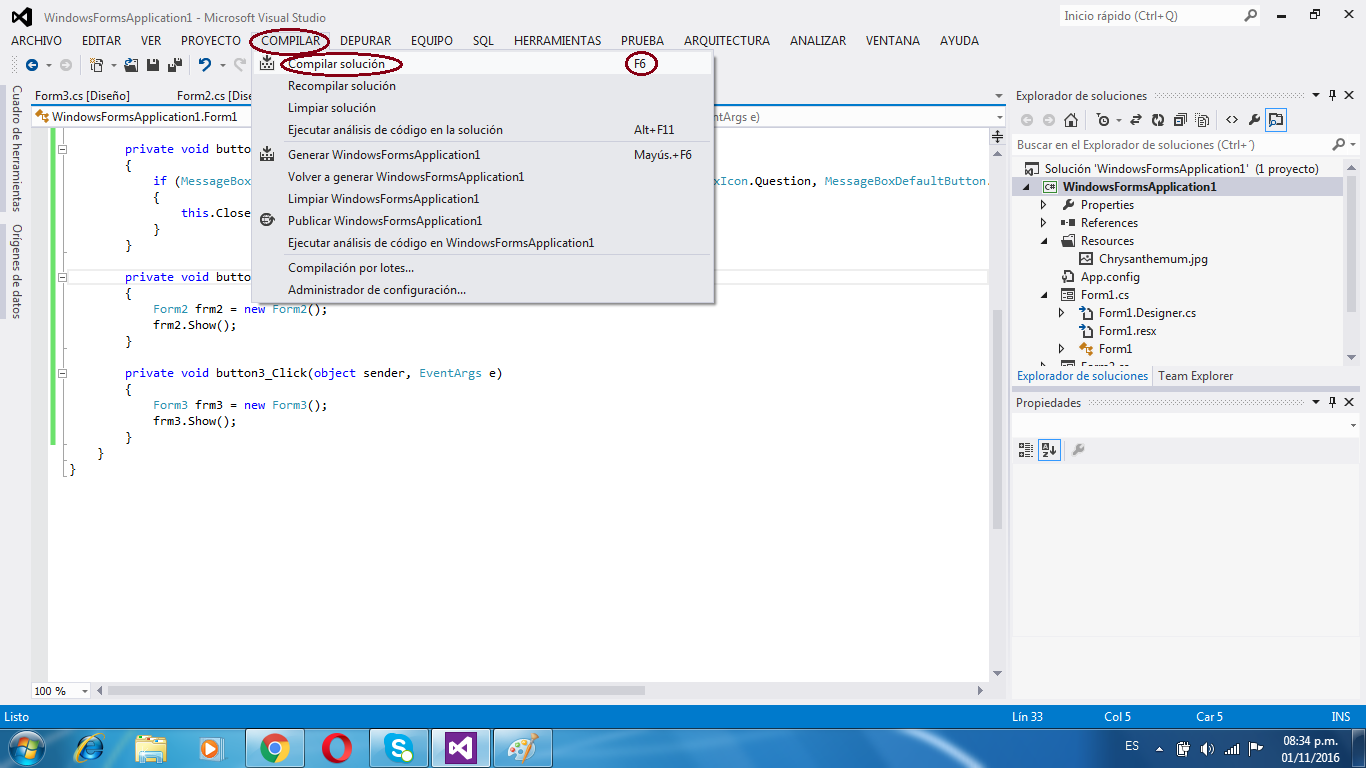1366x768 pixels.
Task: Click the Home icon in Solution Explorer
Action: click(x=1070, y=119)
